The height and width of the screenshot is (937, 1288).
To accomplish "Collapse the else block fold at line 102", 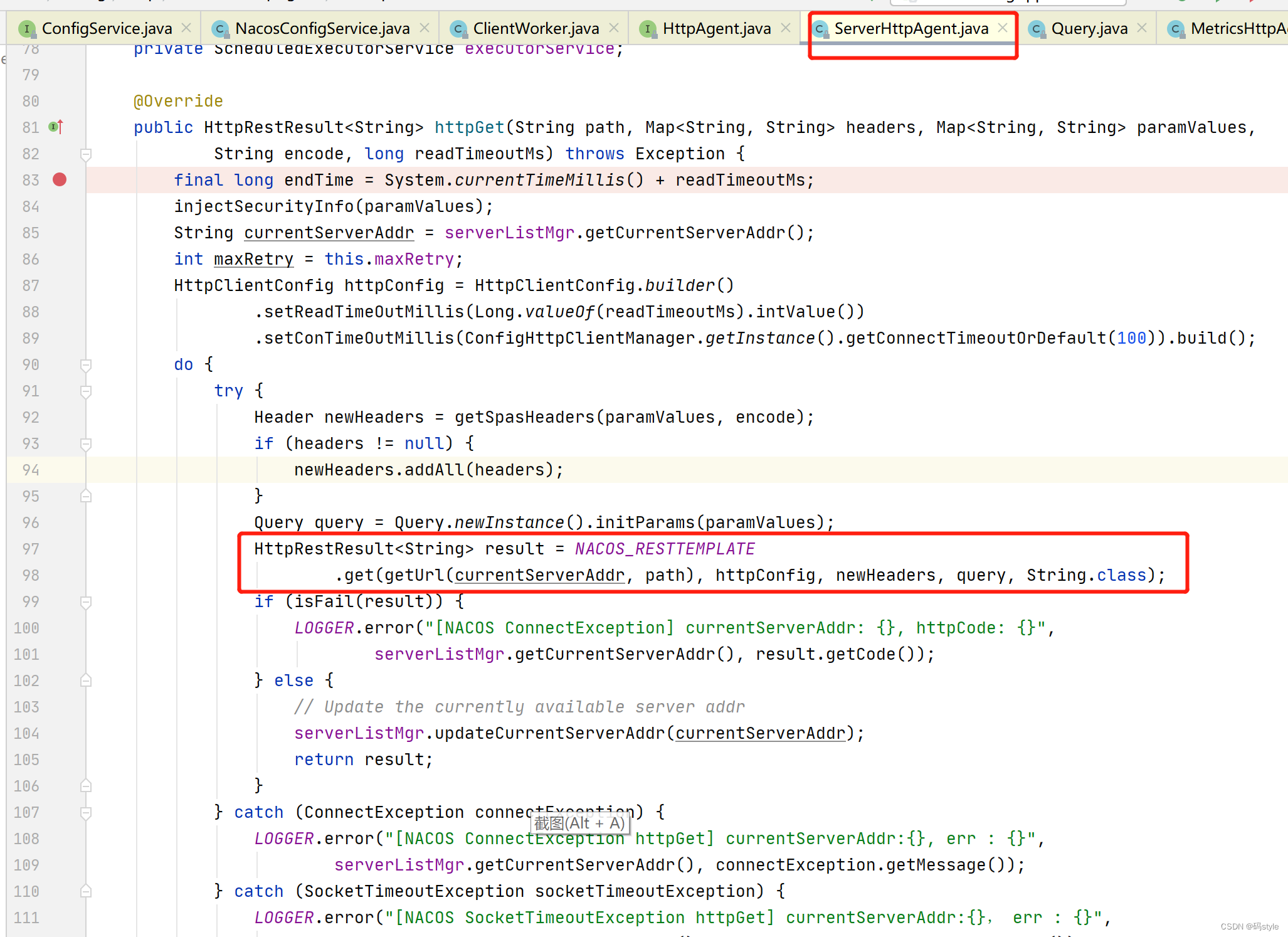I will pyautogui.click(x=87, y=680).
